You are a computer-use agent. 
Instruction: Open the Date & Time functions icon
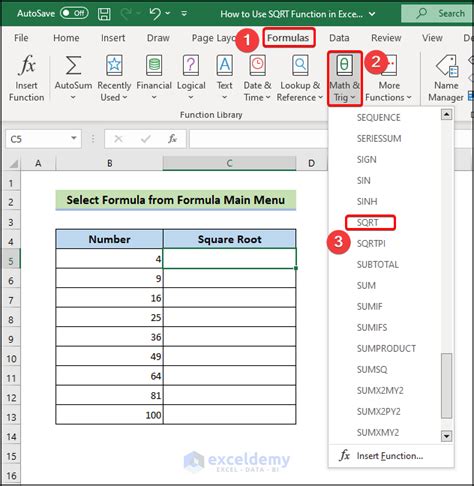tap(257, 65)
